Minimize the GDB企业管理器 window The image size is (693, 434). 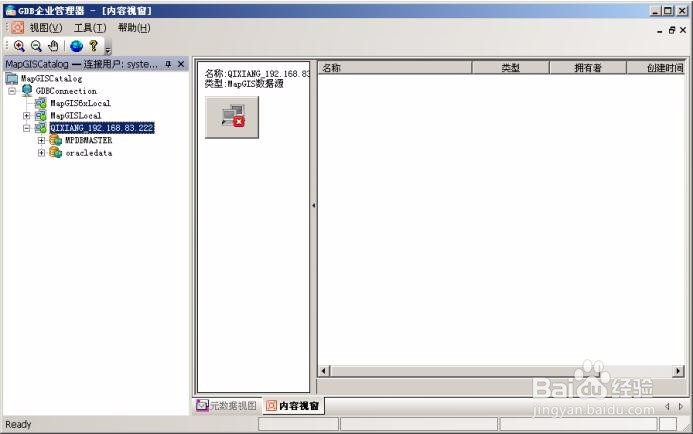click(x=656, y=11)
